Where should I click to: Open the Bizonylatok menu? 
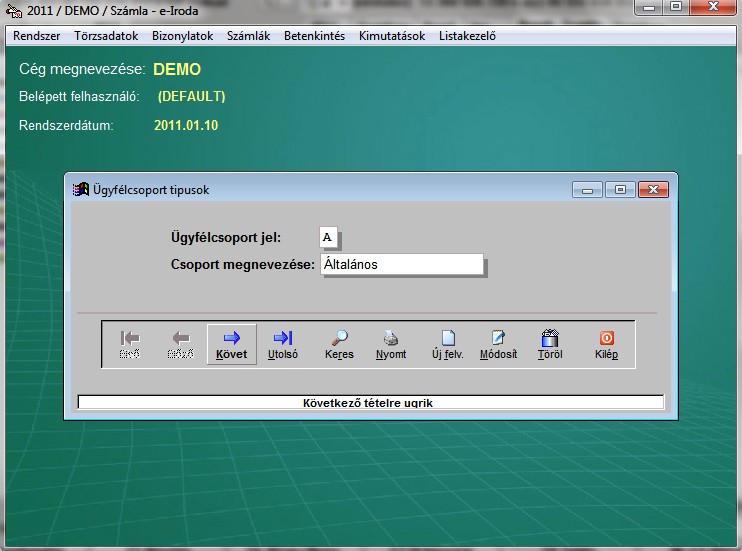click(x=182, y=36)
